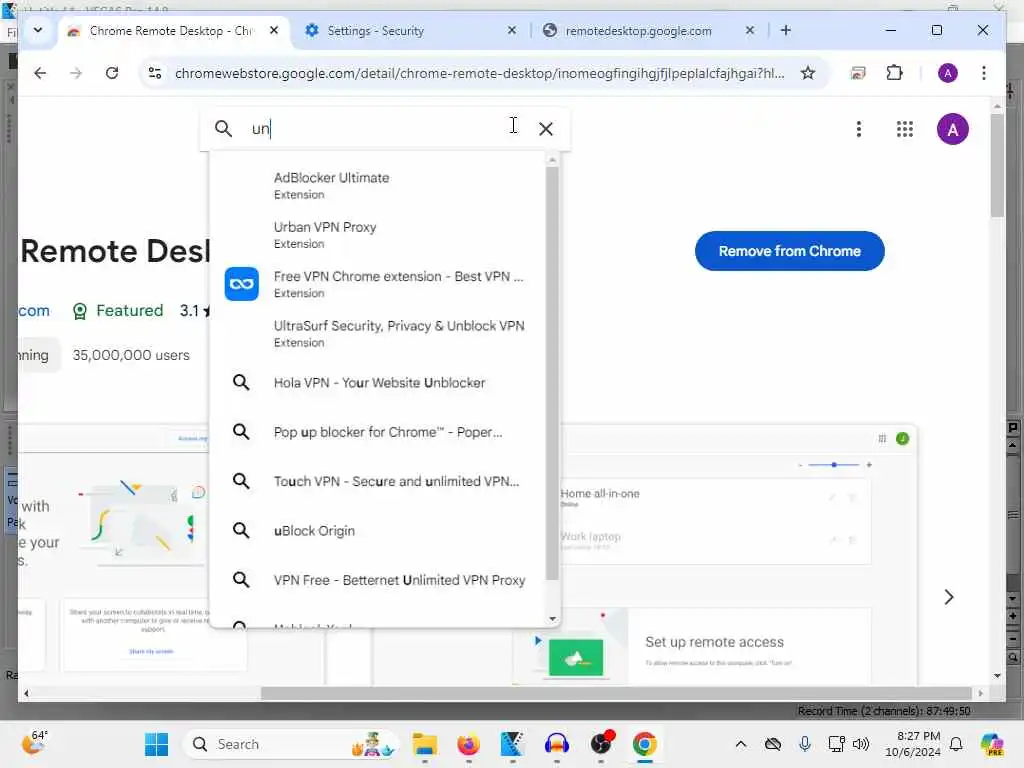Click into the web store search field
1024x768 pixels.
385,129
